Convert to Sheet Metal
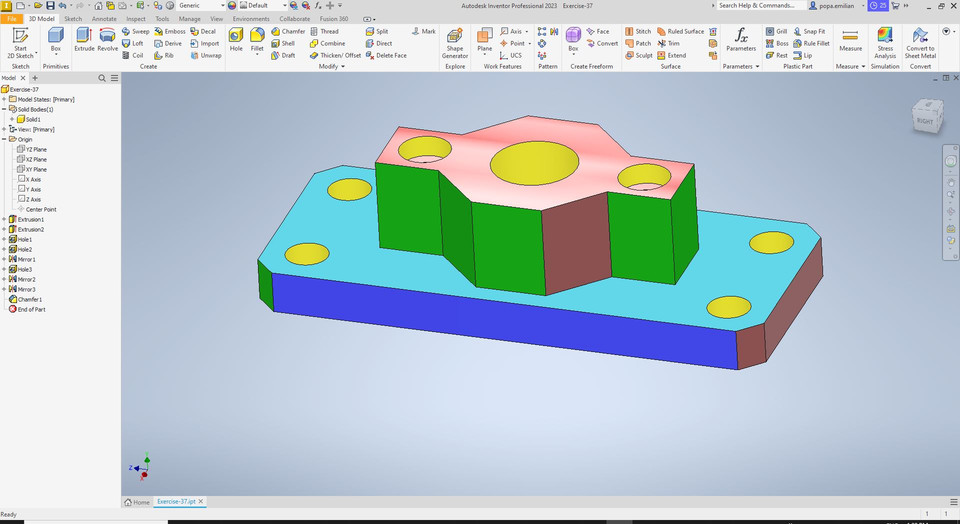This screenshot has height=524, width=960. [920, 43]
